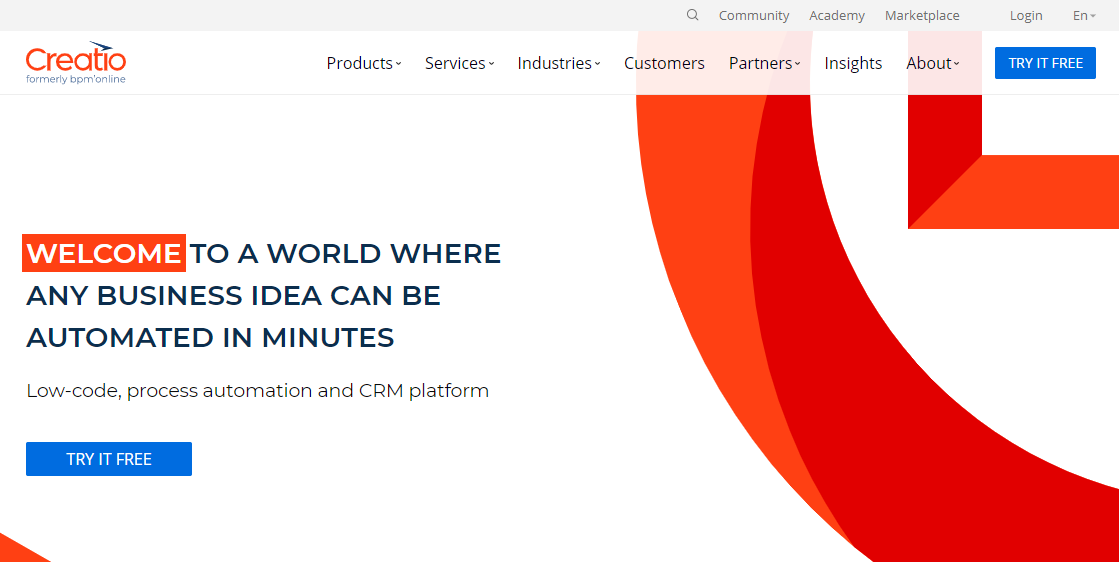1119x562 pixels.
Task: Open the Community link
Action: point(754,16)
